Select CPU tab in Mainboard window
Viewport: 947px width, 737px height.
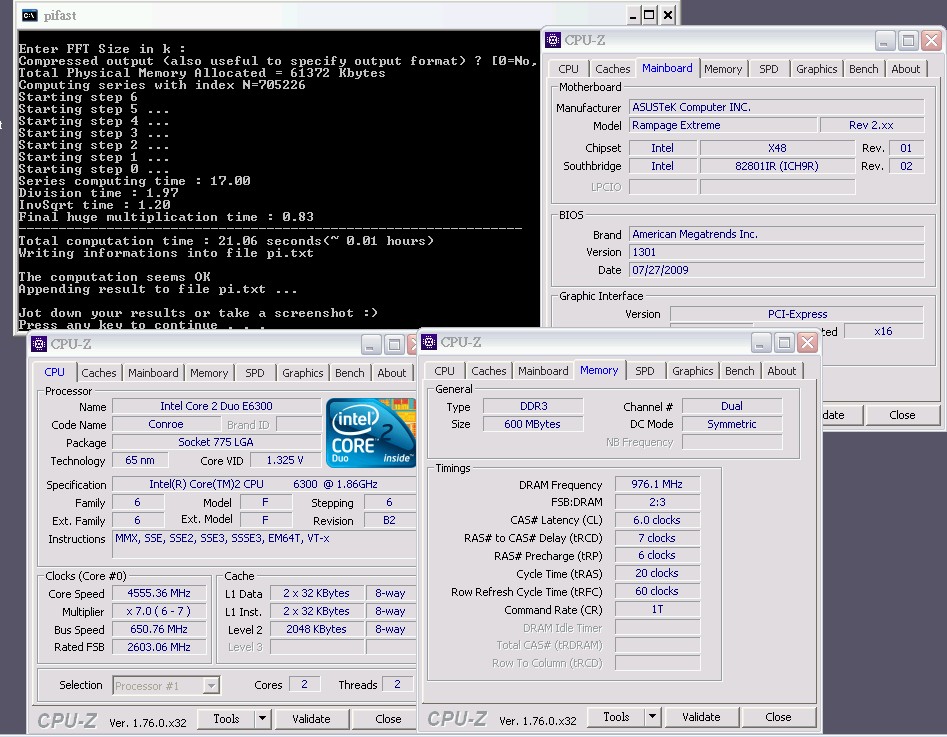[568, 69]
